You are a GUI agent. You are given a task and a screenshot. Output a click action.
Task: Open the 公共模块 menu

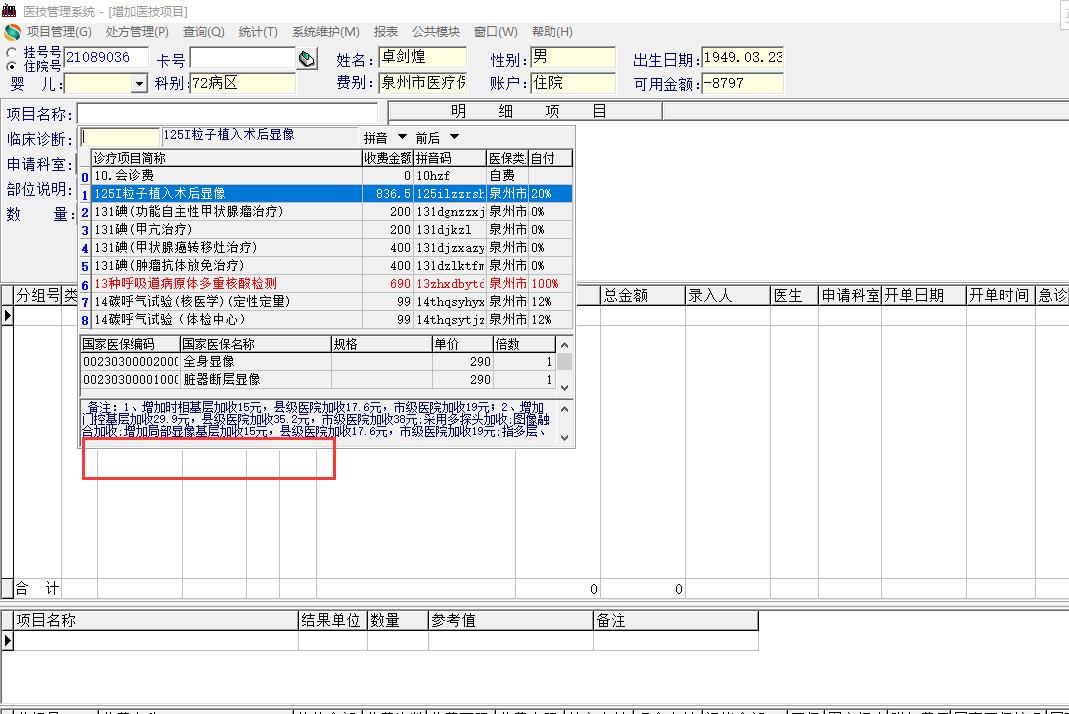point(436,32)
